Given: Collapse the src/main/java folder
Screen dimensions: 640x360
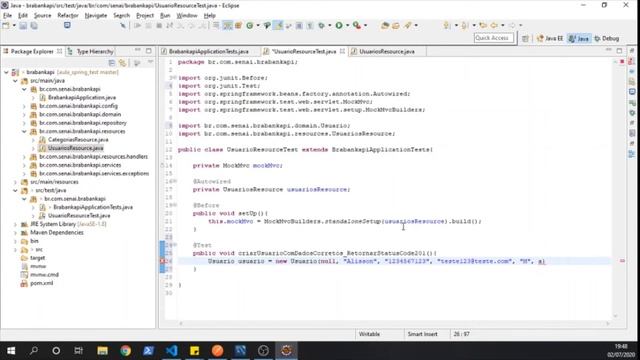Looking at the screenshot, I should point(15,81).
